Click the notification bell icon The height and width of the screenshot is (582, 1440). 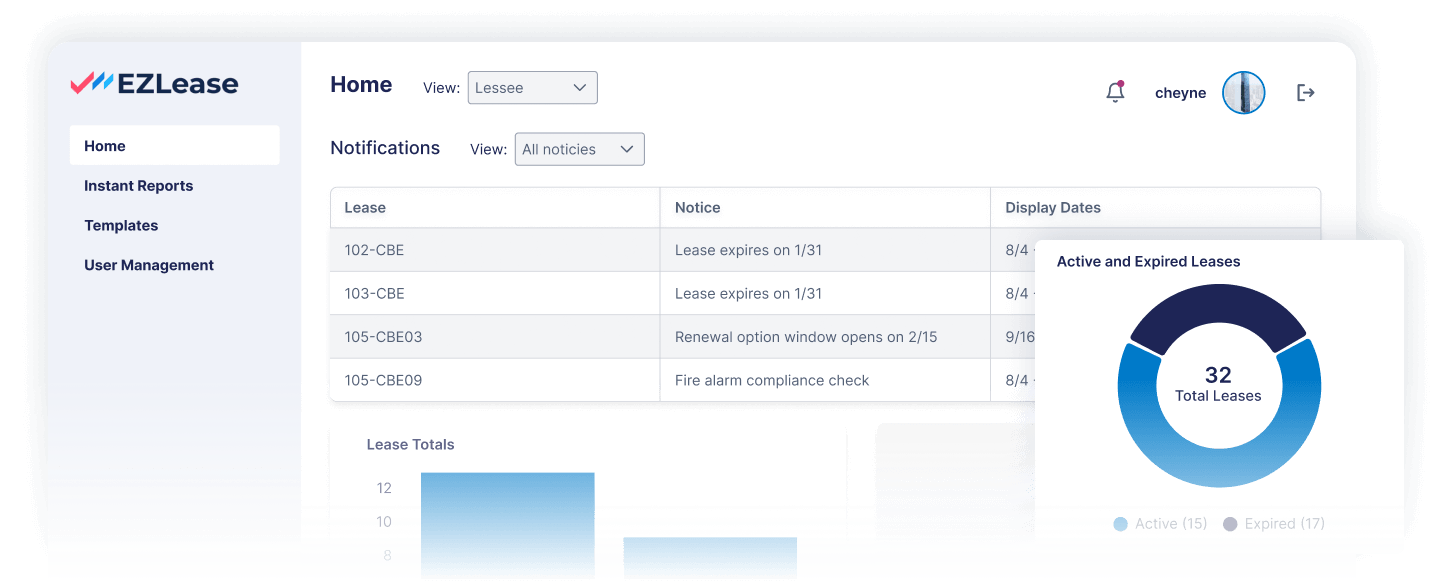click(1115, 92)
